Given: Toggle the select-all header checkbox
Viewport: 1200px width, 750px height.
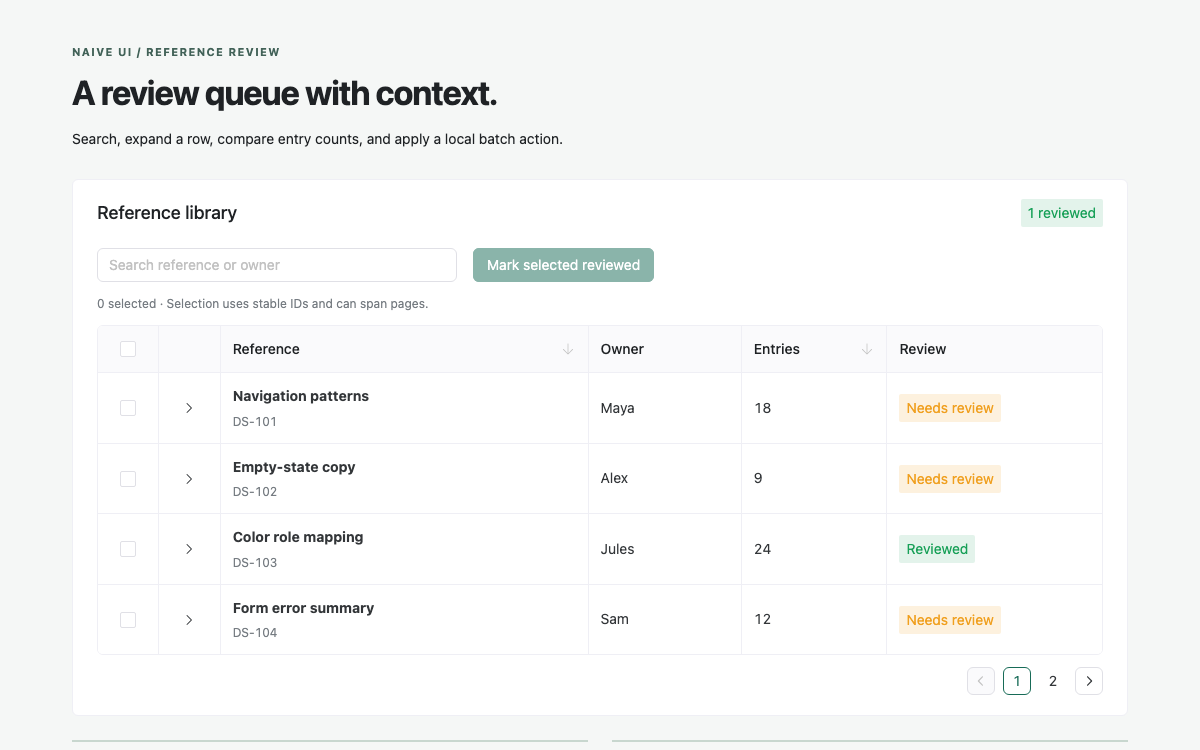Looking at the screenshot, I should 128,349.
